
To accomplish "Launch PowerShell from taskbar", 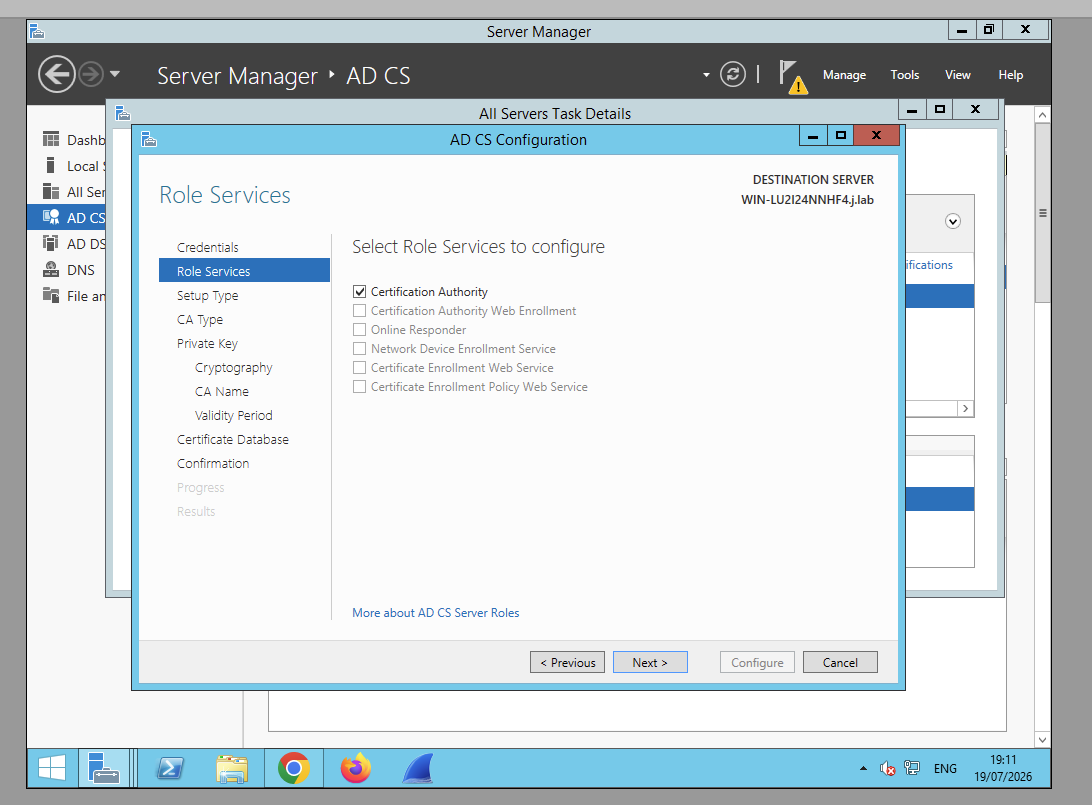I will tap(171, 768).
